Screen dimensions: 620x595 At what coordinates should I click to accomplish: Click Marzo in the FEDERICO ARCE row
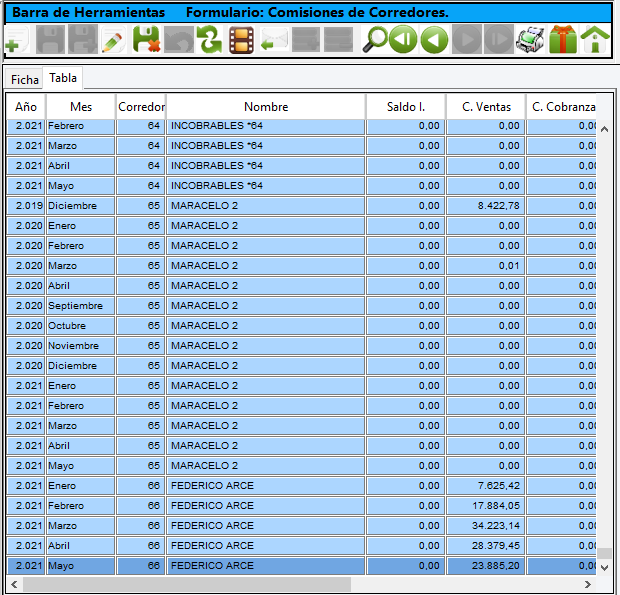pos(81,525)
